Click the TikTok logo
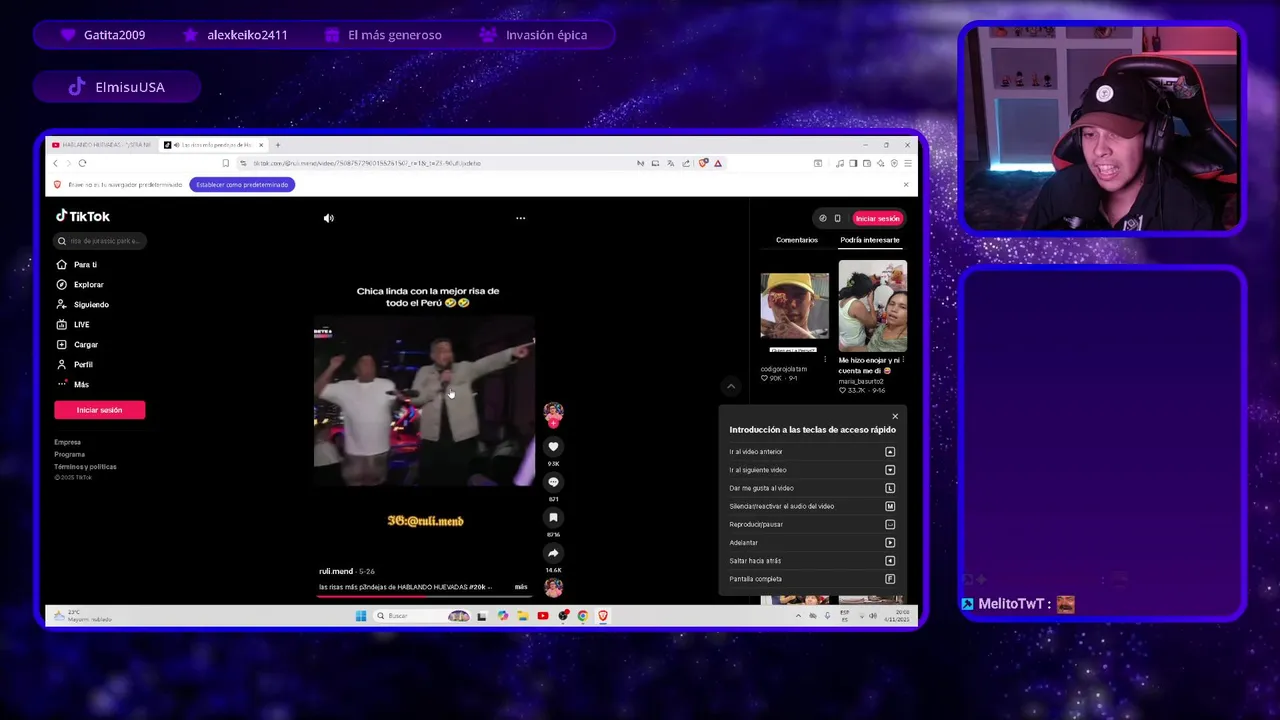 82,216
